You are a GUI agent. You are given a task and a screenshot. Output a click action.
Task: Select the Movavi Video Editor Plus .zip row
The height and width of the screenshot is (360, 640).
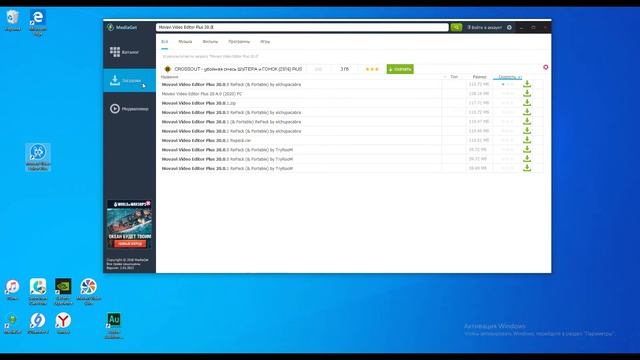tap(198, 103)
